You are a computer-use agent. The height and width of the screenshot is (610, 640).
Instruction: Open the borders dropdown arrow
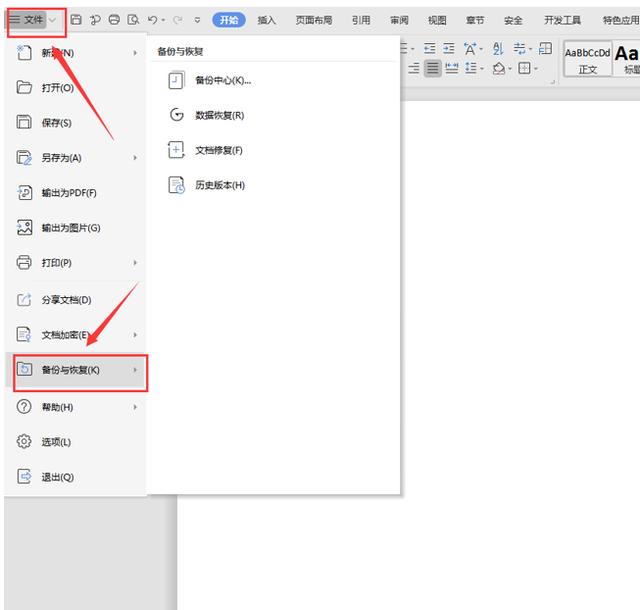click(536, 69)
